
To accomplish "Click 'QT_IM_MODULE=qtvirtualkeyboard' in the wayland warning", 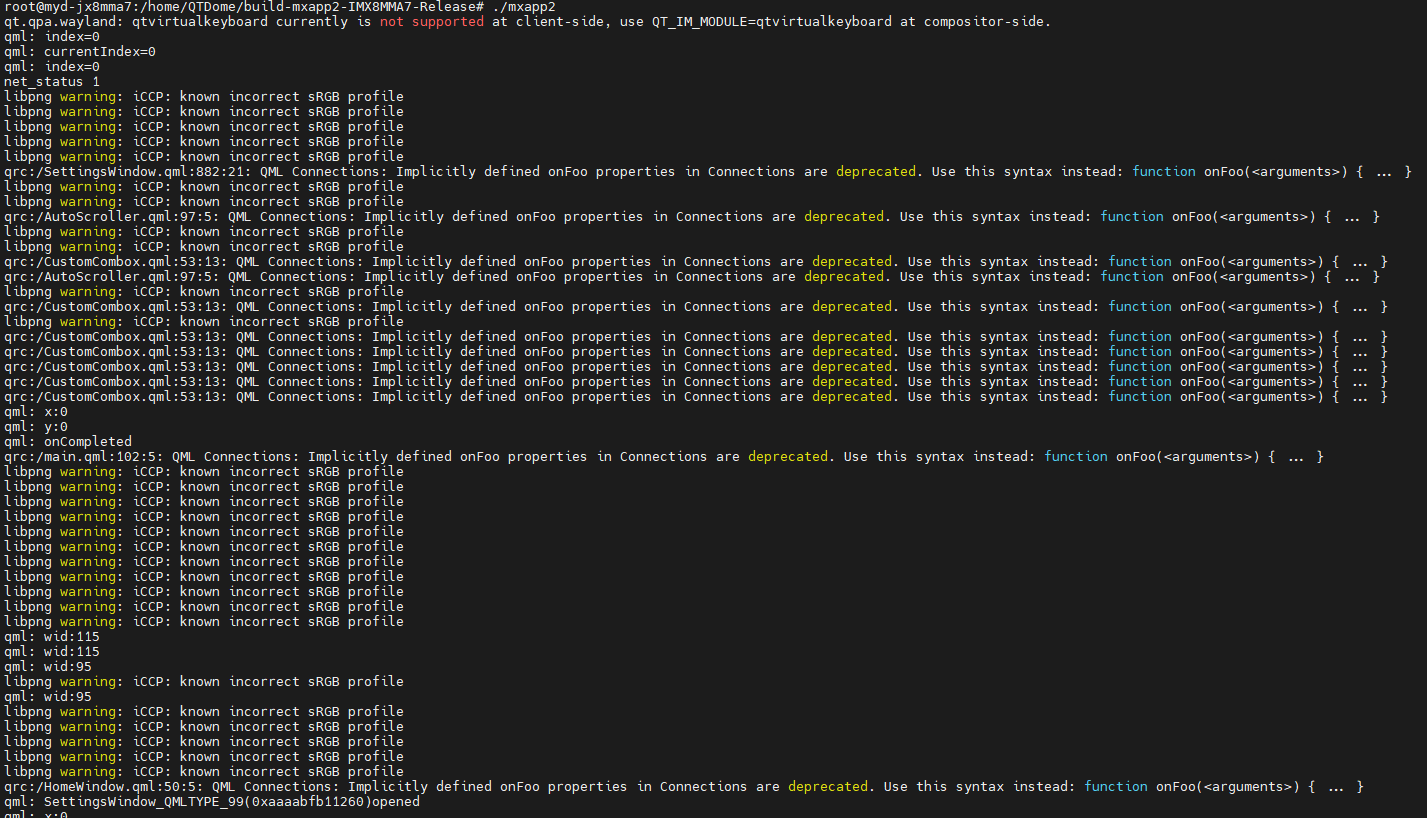I will tap(772, 21).
